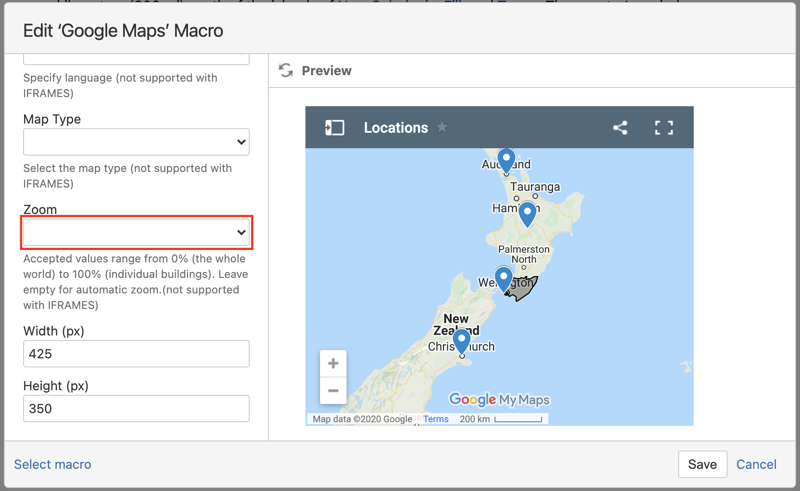Star the Locations map
Viewport: 800px width, 491px height.
click(442, 127)
